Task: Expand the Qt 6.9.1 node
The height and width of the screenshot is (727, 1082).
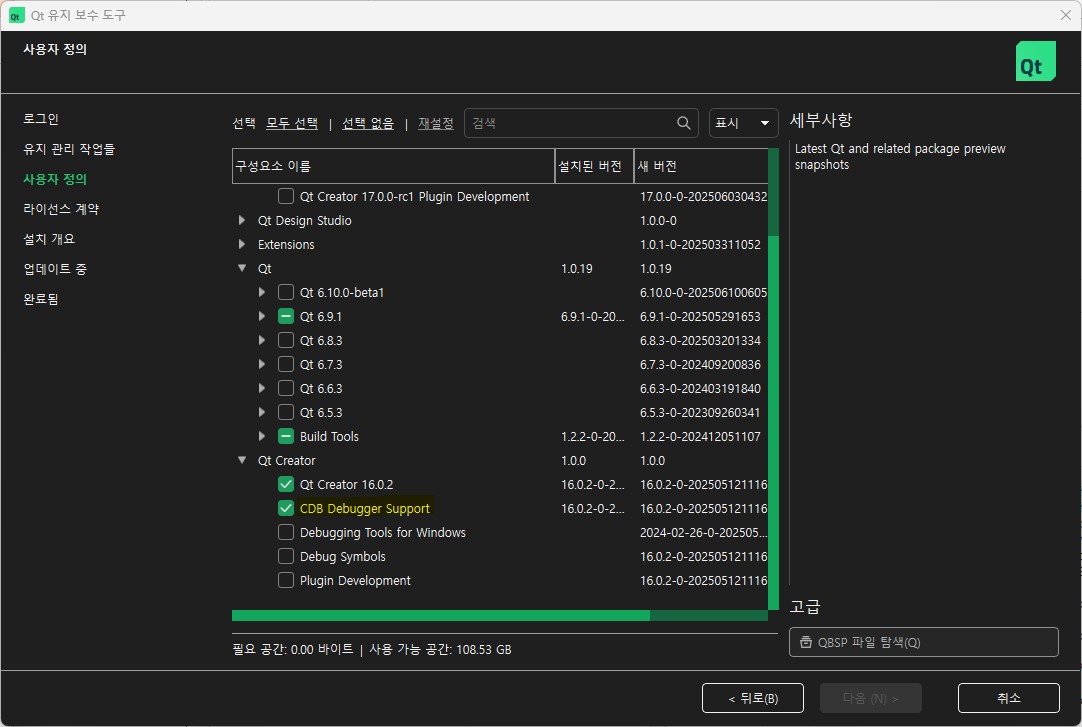Action: coord(262,317)
